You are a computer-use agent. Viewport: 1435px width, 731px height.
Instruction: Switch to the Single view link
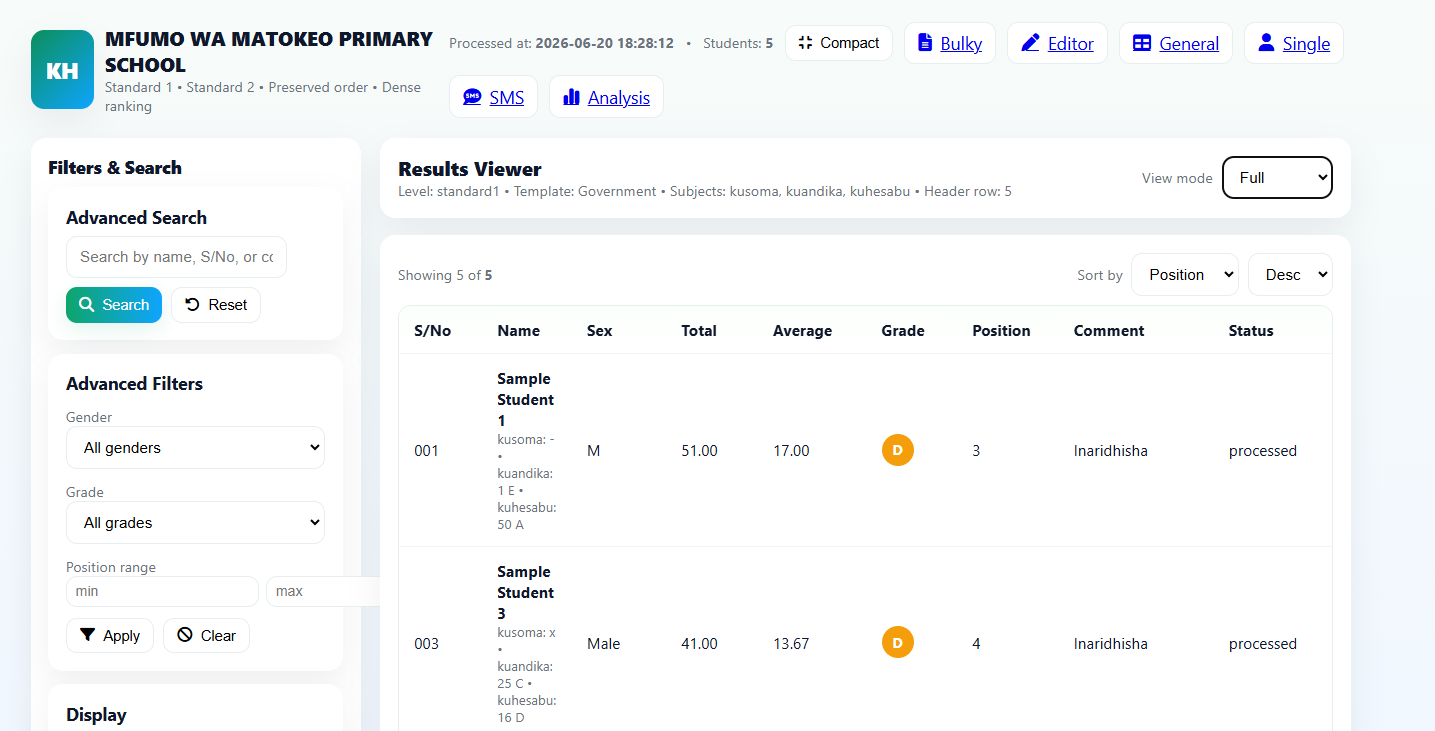(1294, 43)
